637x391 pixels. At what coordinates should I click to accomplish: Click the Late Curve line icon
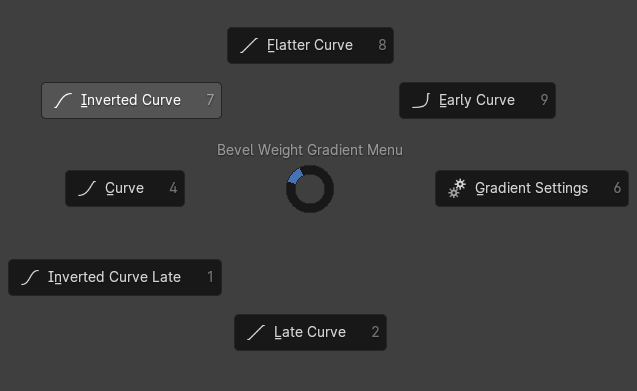(256, 332)
